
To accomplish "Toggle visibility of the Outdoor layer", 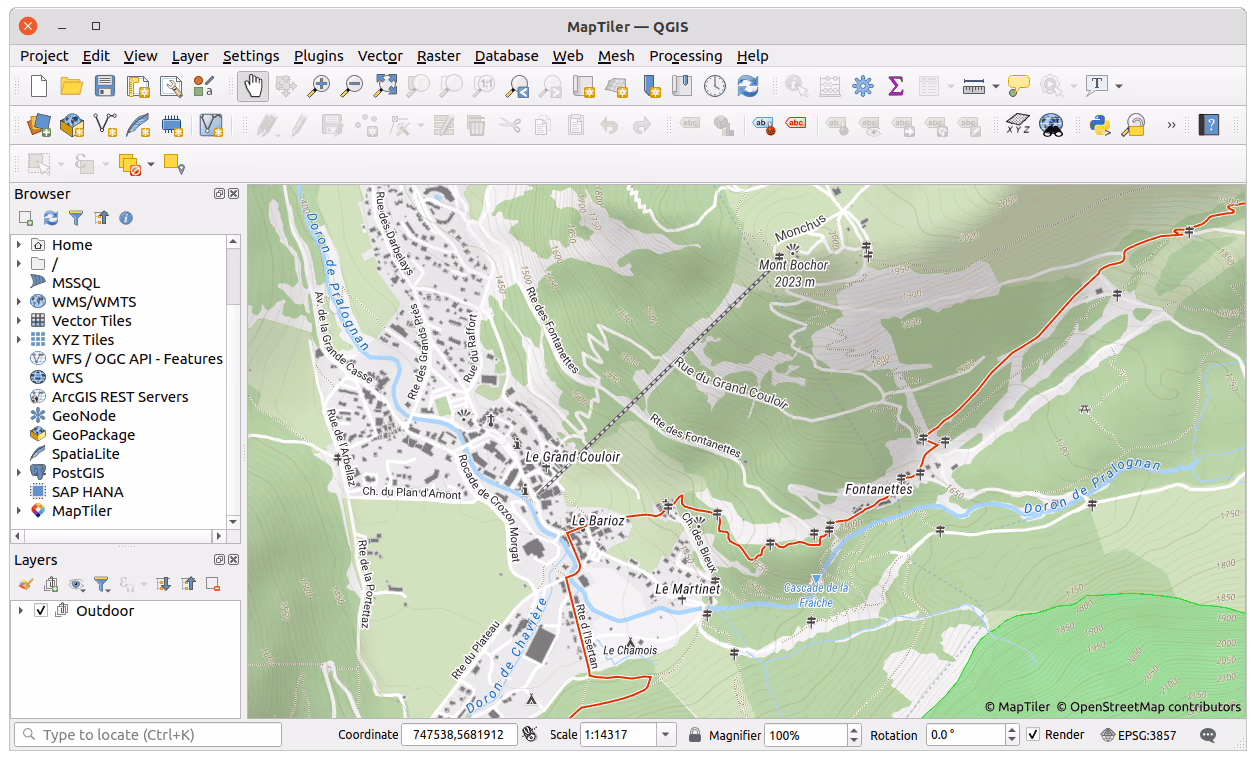I will [41, 611].
